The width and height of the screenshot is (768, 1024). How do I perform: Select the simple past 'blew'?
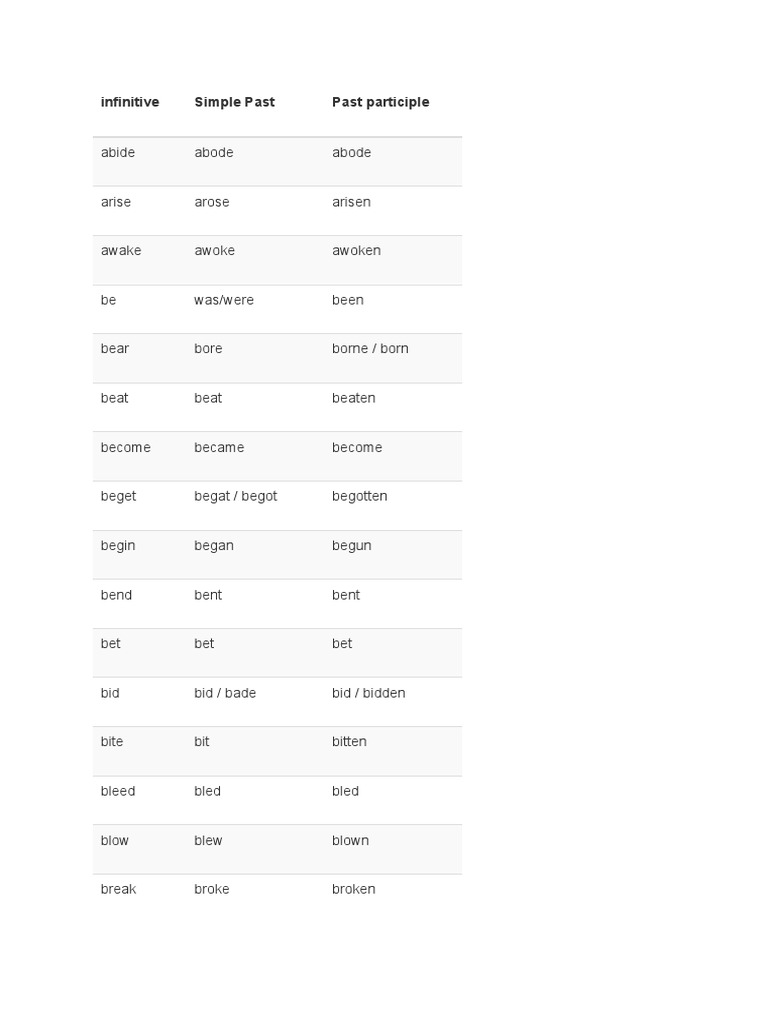pos(208,841)
